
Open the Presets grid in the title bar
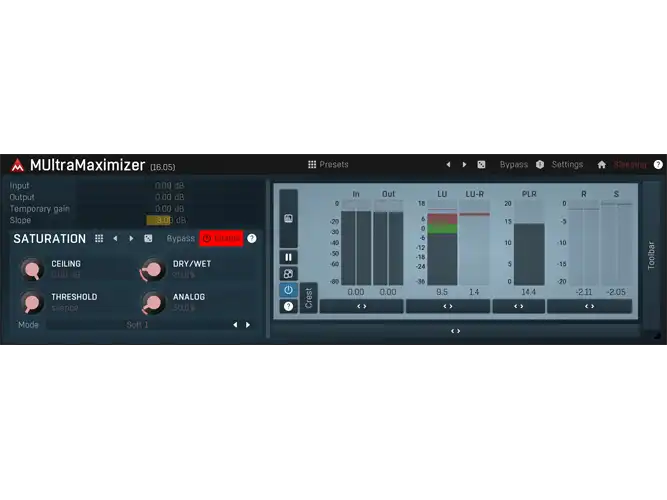328,165
